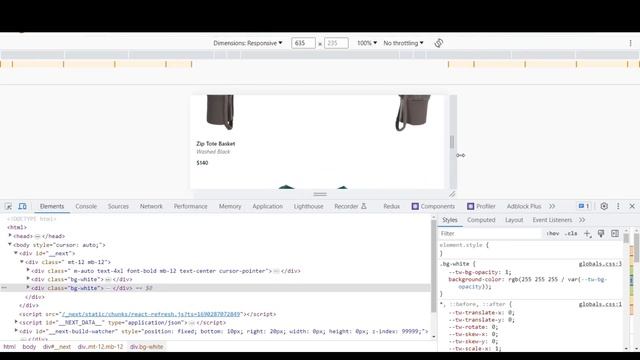Viewport: 640px width, 360px height.
Task: Click the bottom viewport resize handle
Action: pyautogui.click(x=320, y=194)
